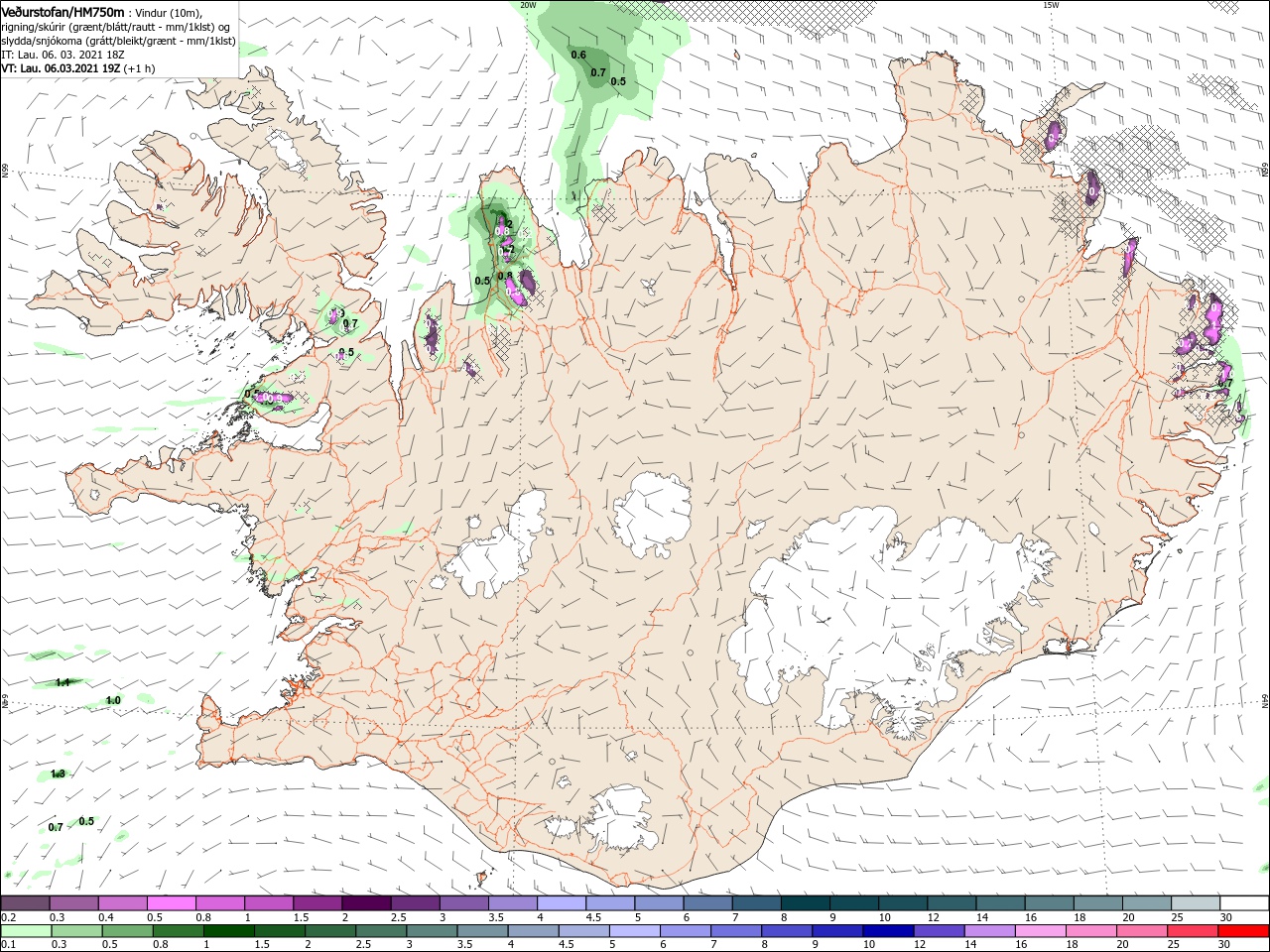Click the bright pink 0.5 swatch, upper legend row
Image resolution: width=1270 pixels, height=952 pixels.
pos(171,903)
